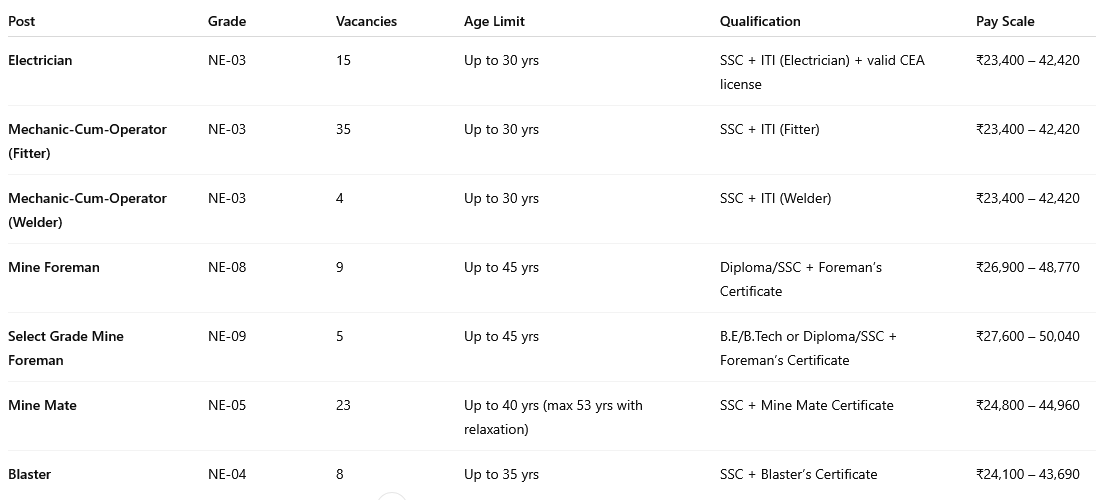Select the Mine Foreman post cell

tap(54, 267)
